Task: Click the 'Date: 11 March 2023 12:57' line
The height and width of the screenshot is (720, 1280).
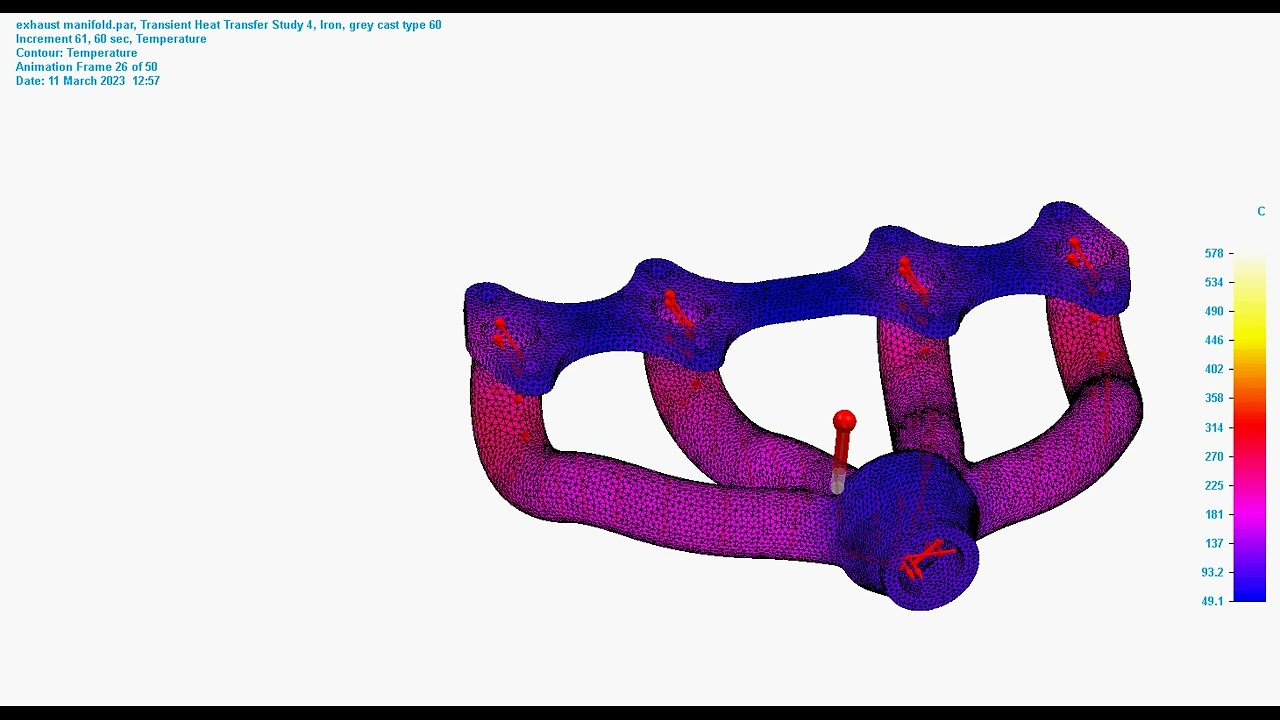Action: tap(88, 81)
